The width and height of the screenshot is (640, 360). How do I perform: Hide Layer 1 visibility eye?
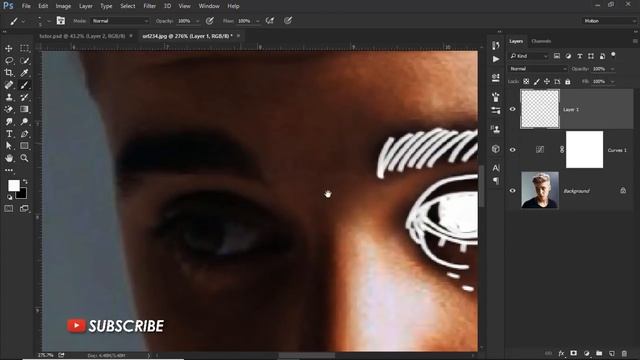(x=512, y=109)
